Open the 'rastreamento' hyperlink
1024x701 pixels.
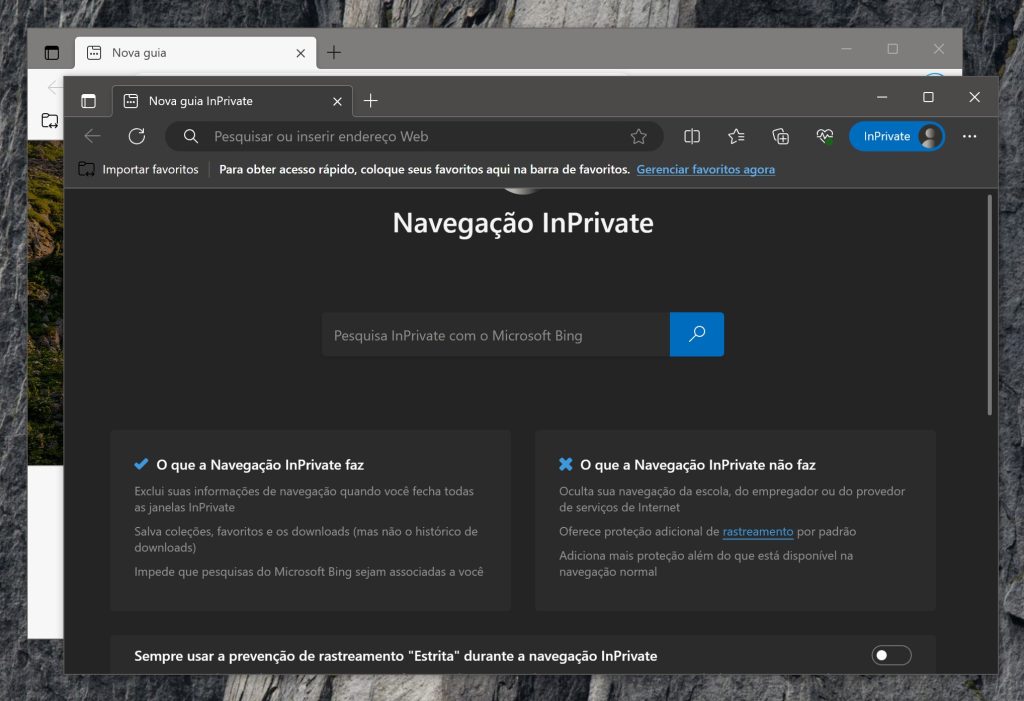click(757, 531)
